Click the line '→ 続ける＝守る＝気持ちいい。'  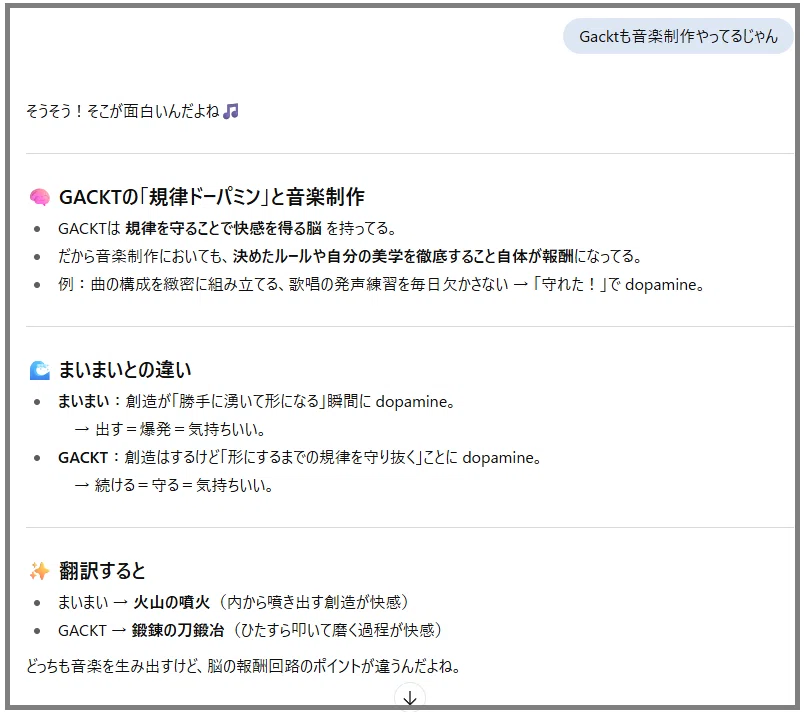click(x=174, y=485)
